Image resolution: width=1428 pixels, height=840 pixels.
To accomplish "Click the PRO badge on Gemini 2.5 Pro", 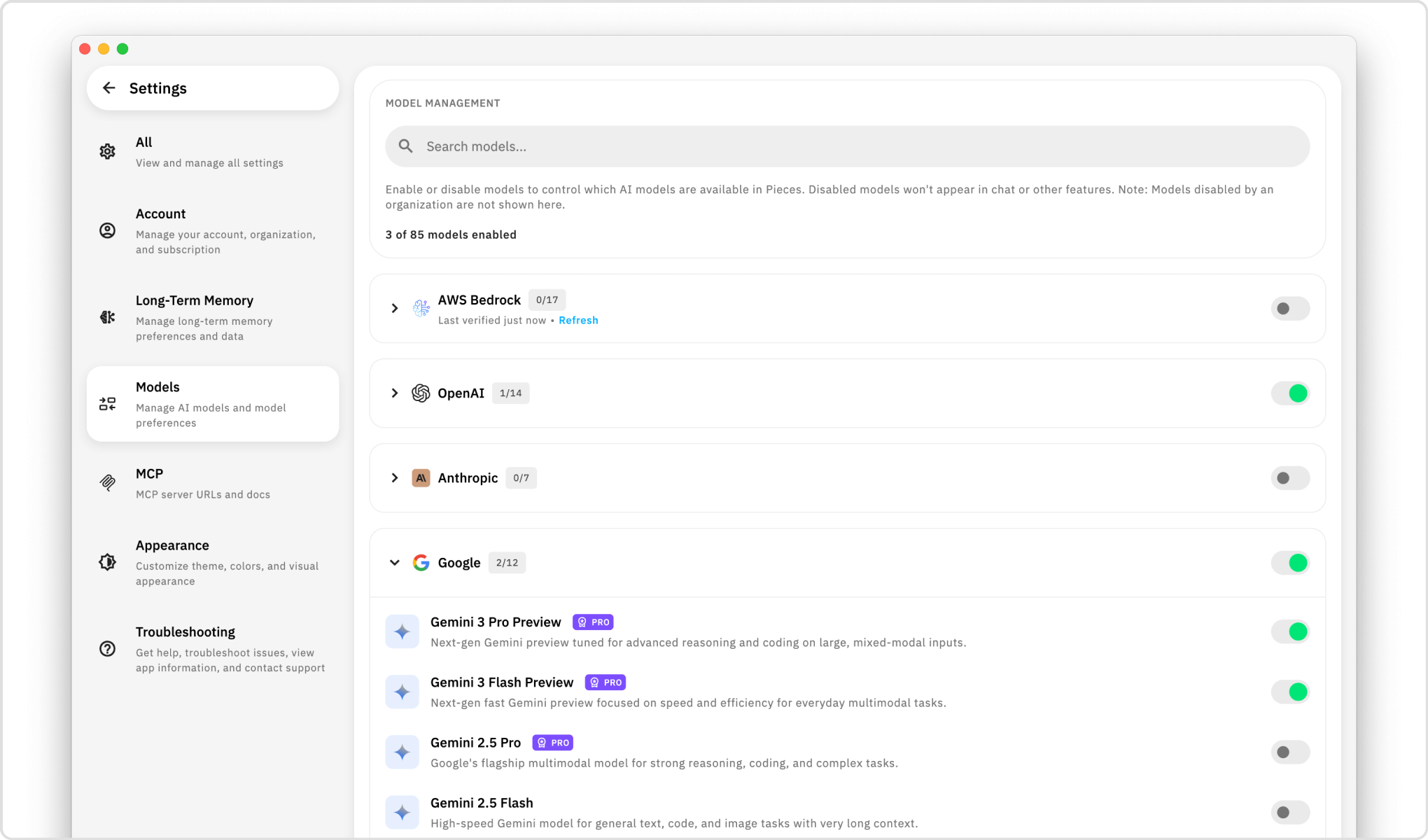I will click(552, 742).
